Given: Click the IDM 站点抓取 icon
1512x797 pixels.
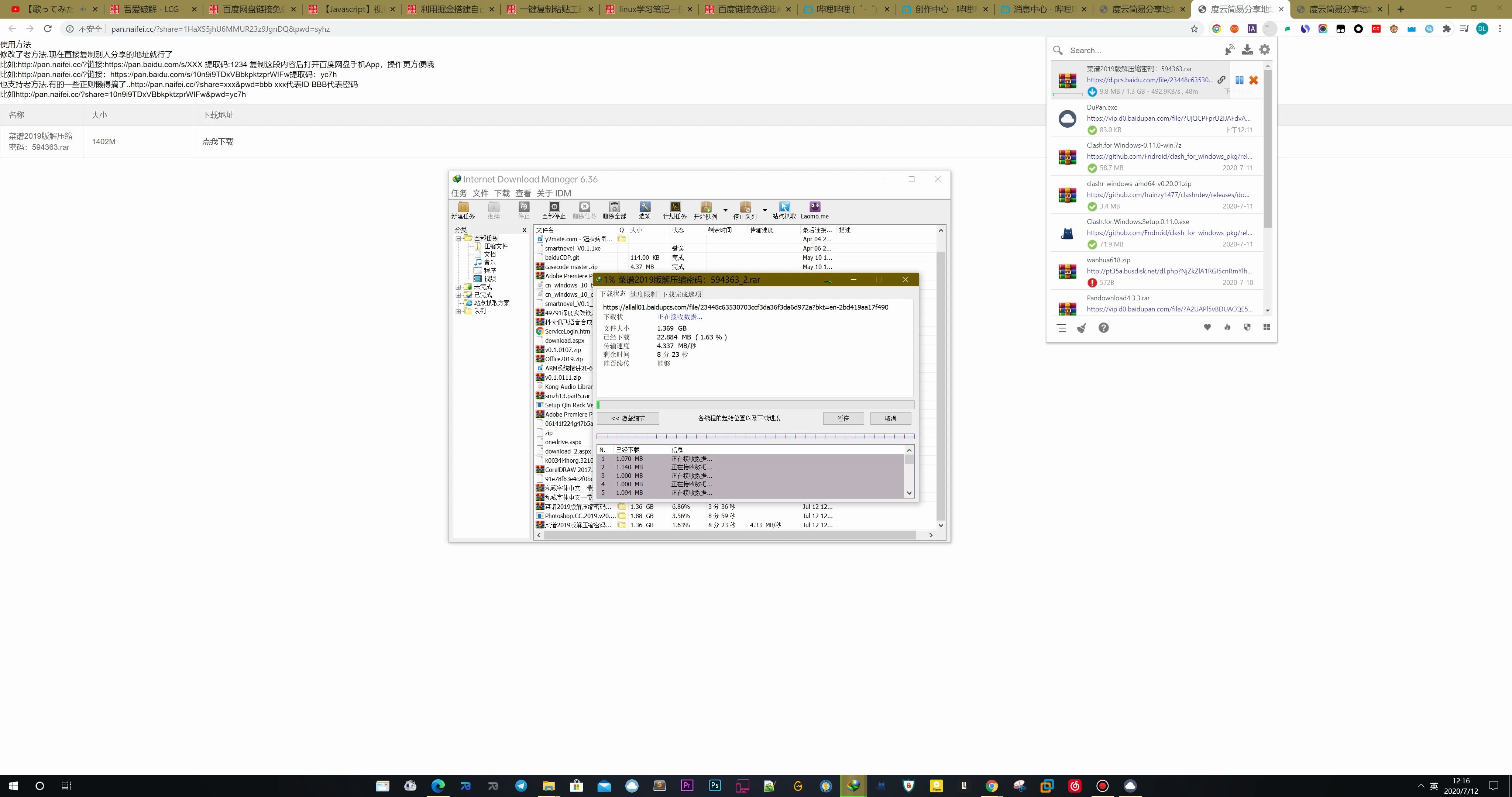Looking at the screenshot, I should (x=784, y=210).
